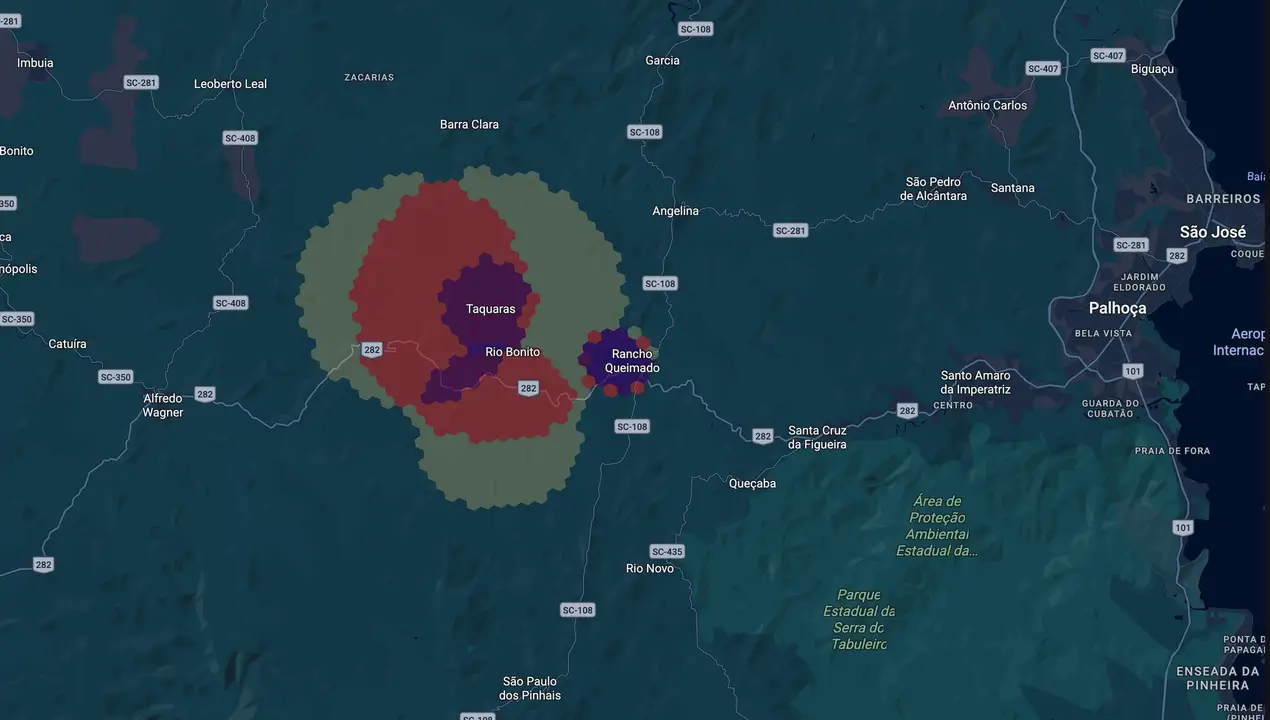Click the SC-350 shield below Catuíra
The height and width of the screenshot is (720, 1270).
(x=116, y=377)
